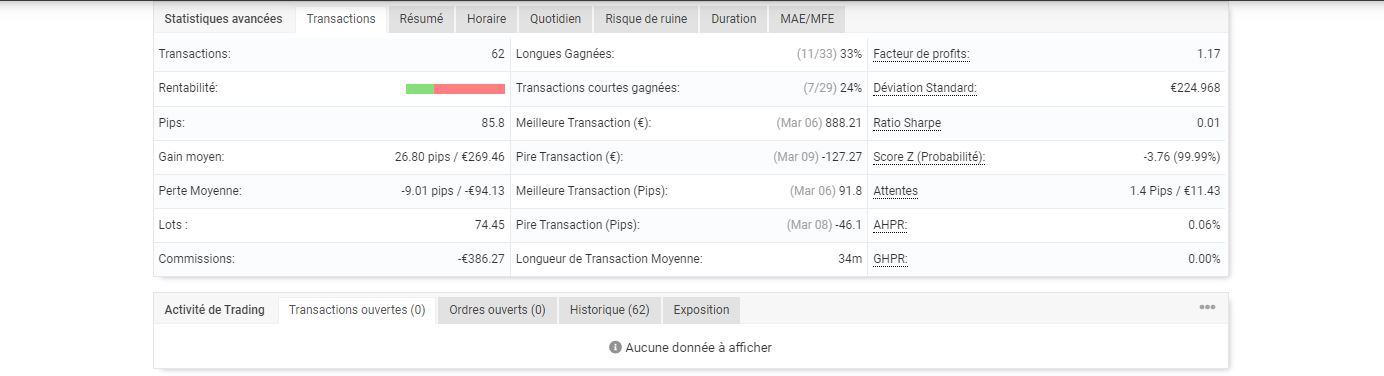Select the Transactions statistics tab
The image size is (1384, 376).
click(x=341, y=19)
